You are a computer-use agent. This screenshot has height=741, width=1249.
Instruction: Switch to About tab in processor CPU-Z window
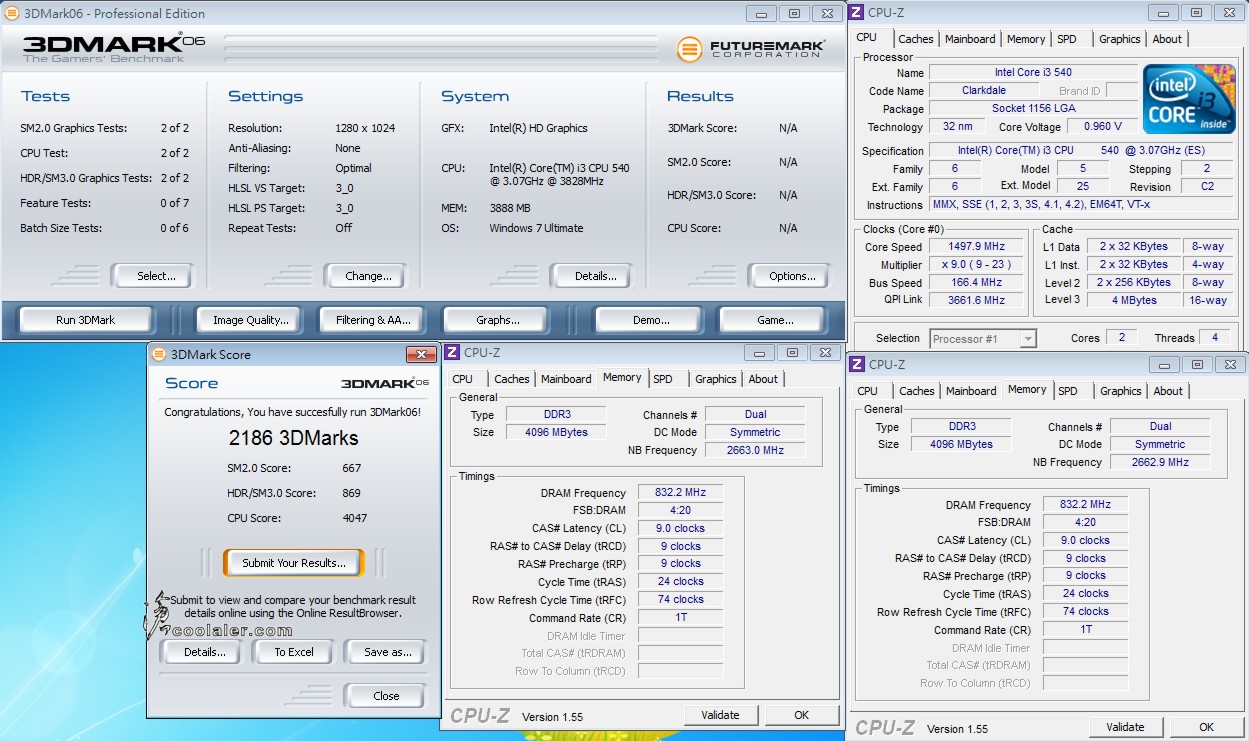point(1167,39)
